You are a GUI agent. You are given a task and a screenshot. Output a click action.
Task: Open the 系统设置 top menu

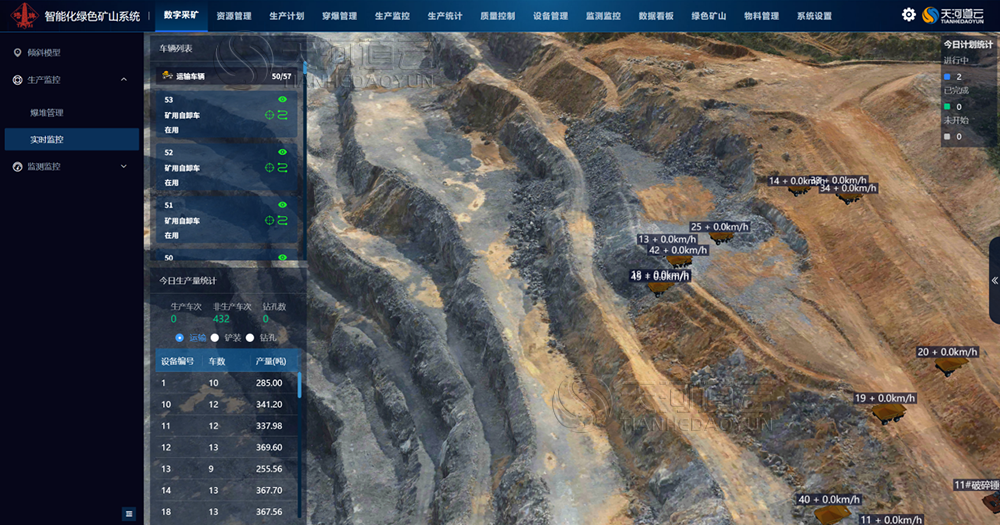point(814,16)
